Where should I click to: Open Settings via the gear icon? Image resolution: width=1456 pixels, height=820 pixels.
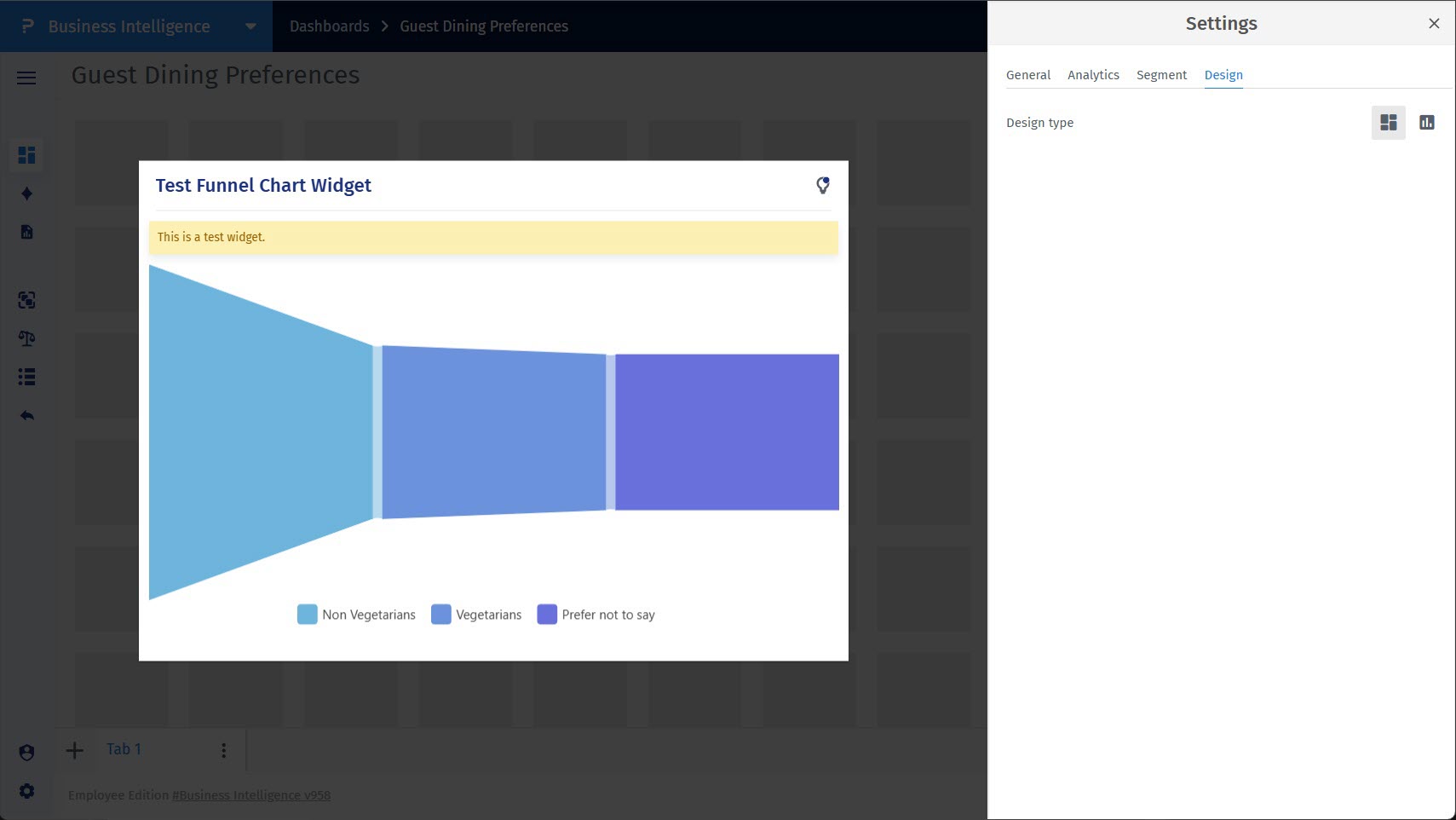26,791
